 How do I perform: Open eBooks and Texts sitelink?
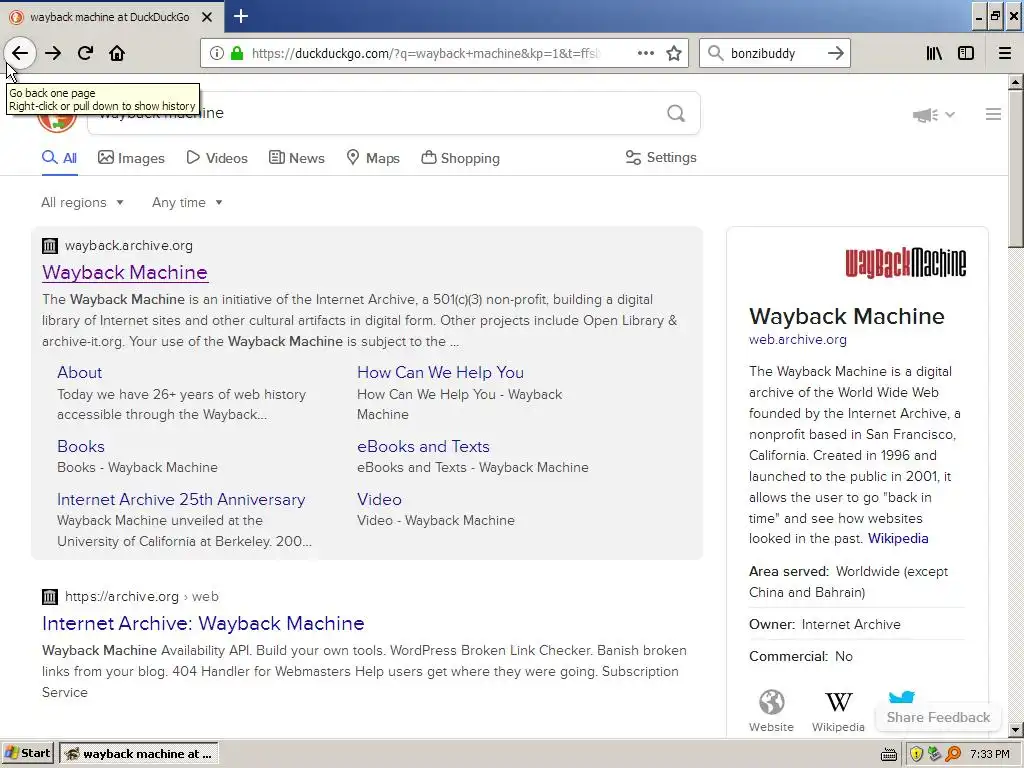point(423,446)
